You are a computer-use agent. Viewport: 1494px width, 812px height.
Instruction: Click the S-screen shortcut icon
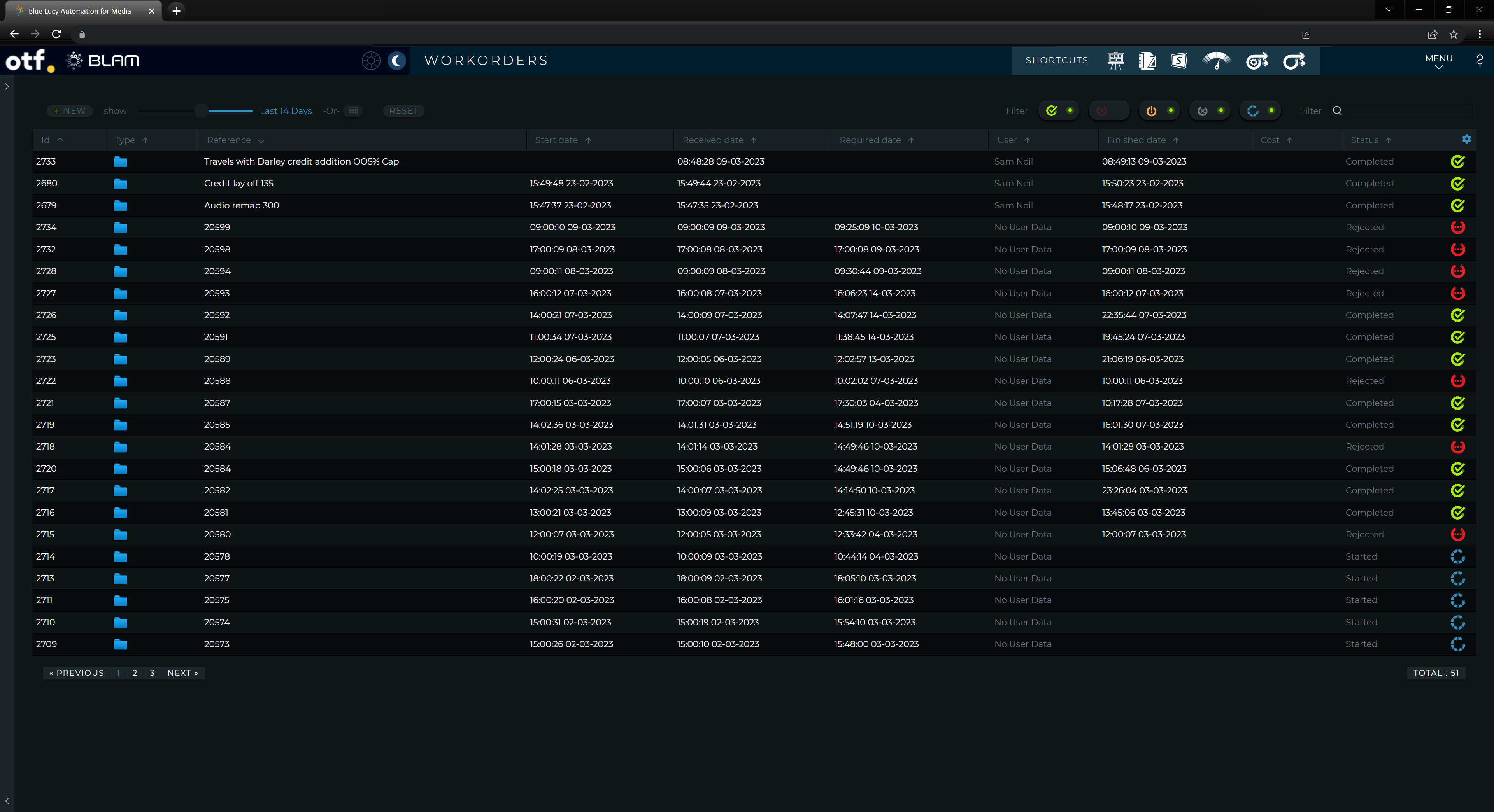point(1178,60)
